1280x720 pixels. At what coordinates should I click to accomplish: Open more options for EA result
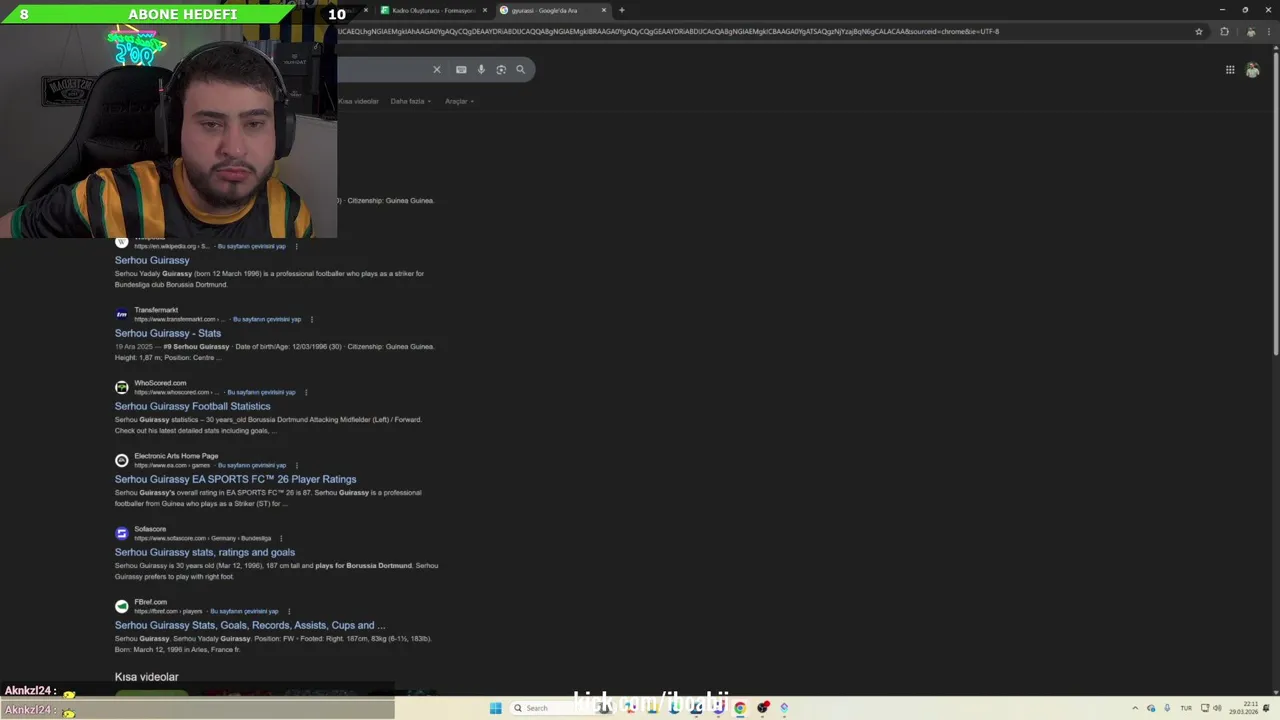coord(297,465)
